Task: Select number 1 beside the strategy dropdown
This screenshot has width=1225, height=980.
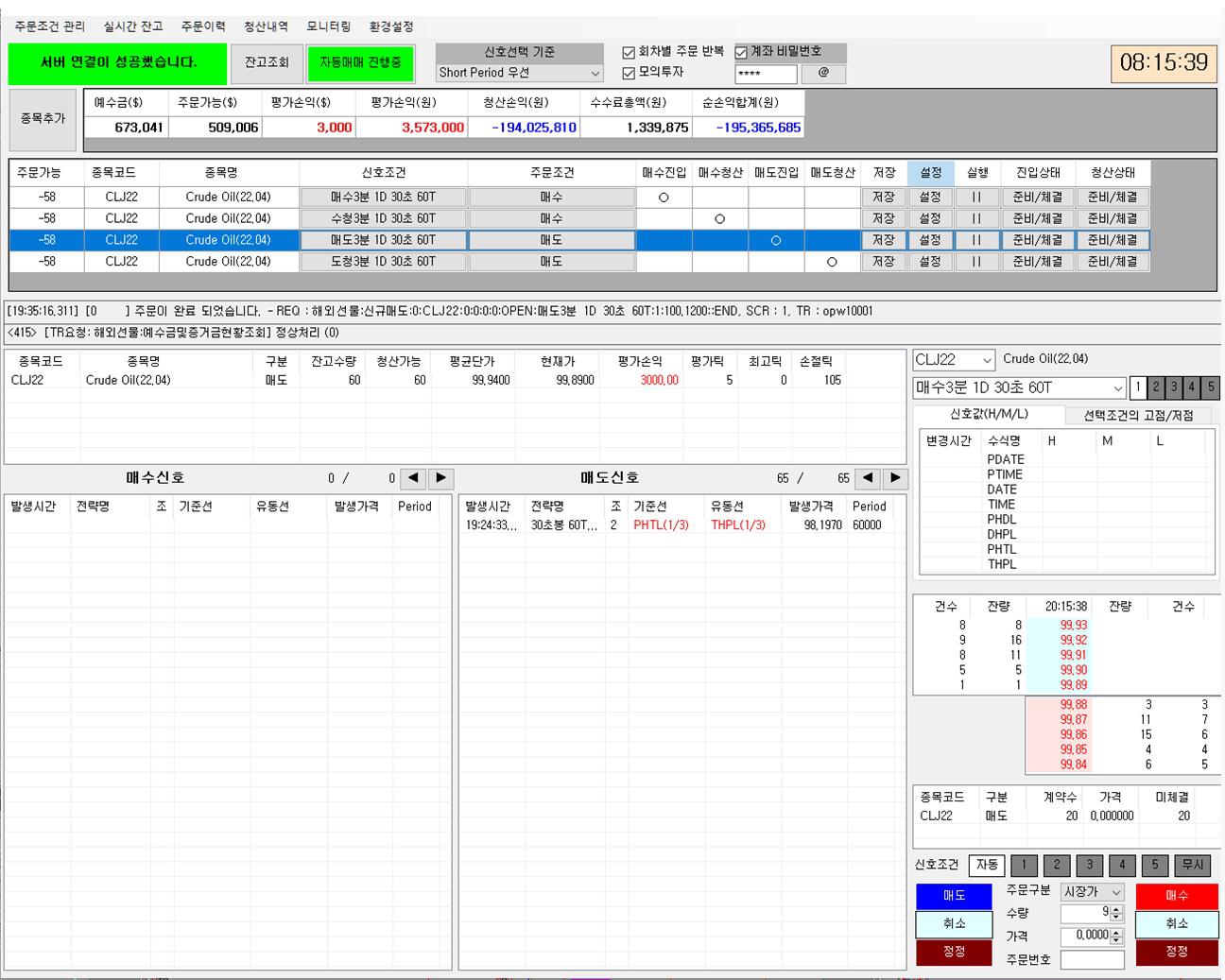Action: 1138,387
